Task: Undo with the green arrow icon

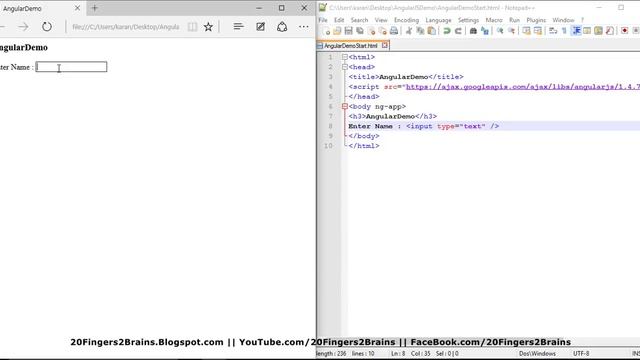Action: coord(447,31)
